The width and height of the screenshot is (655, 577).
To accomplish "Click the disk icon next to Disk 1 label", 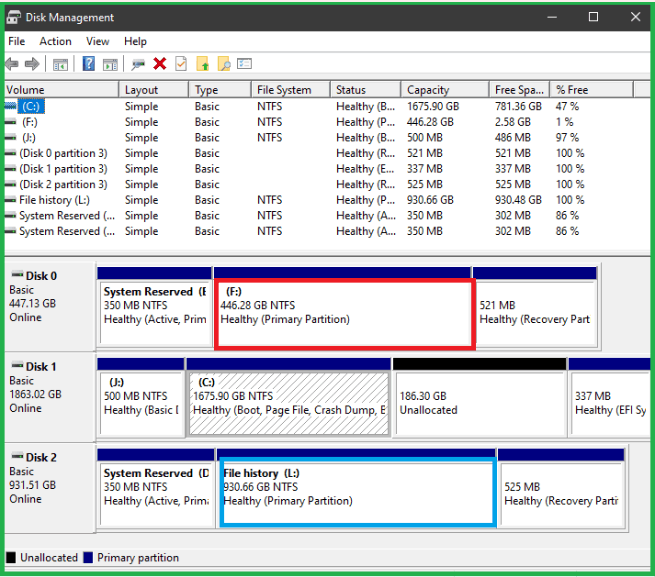I will pyautogui.click(x=17, y=366).
